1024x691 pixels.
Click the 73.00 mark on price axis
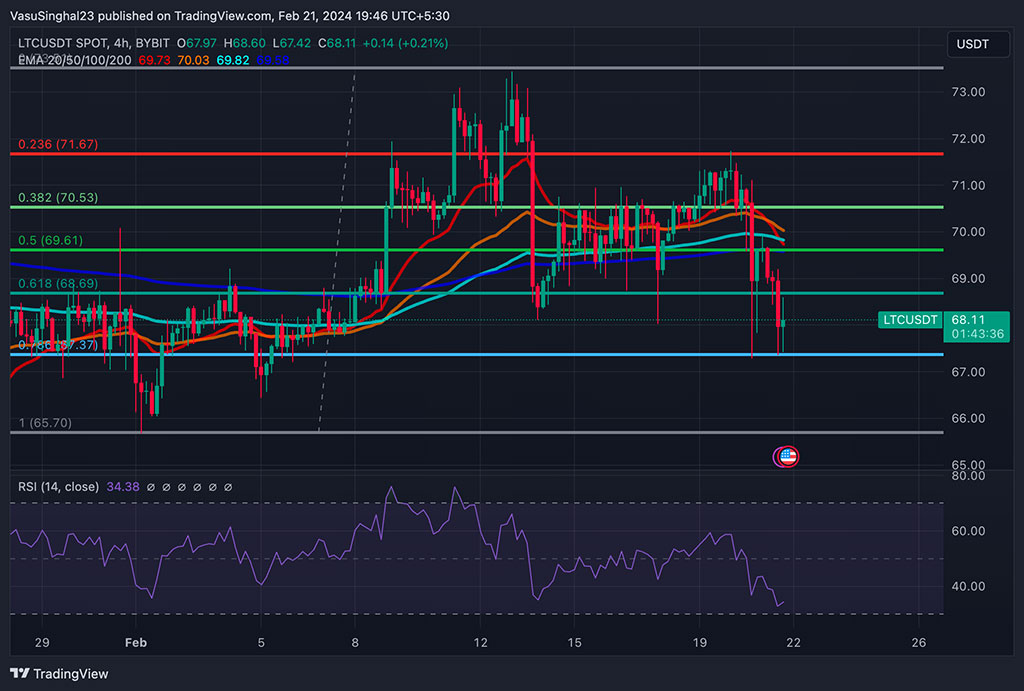click(968, 92)
